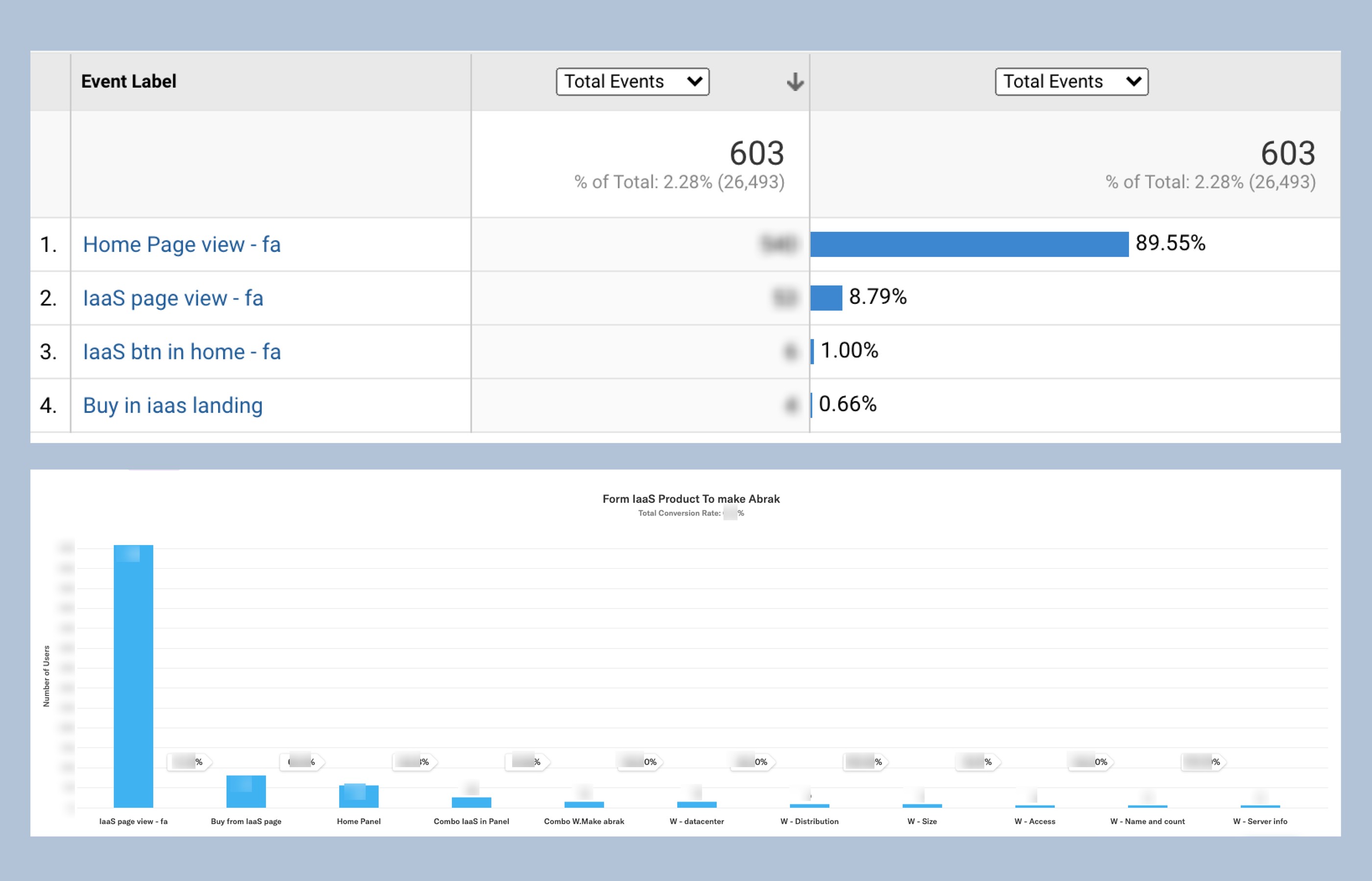Click the Combo IaaS in Panel funnel bar
This screenshot has width=1372, height=881.
[x=471, y=803]
